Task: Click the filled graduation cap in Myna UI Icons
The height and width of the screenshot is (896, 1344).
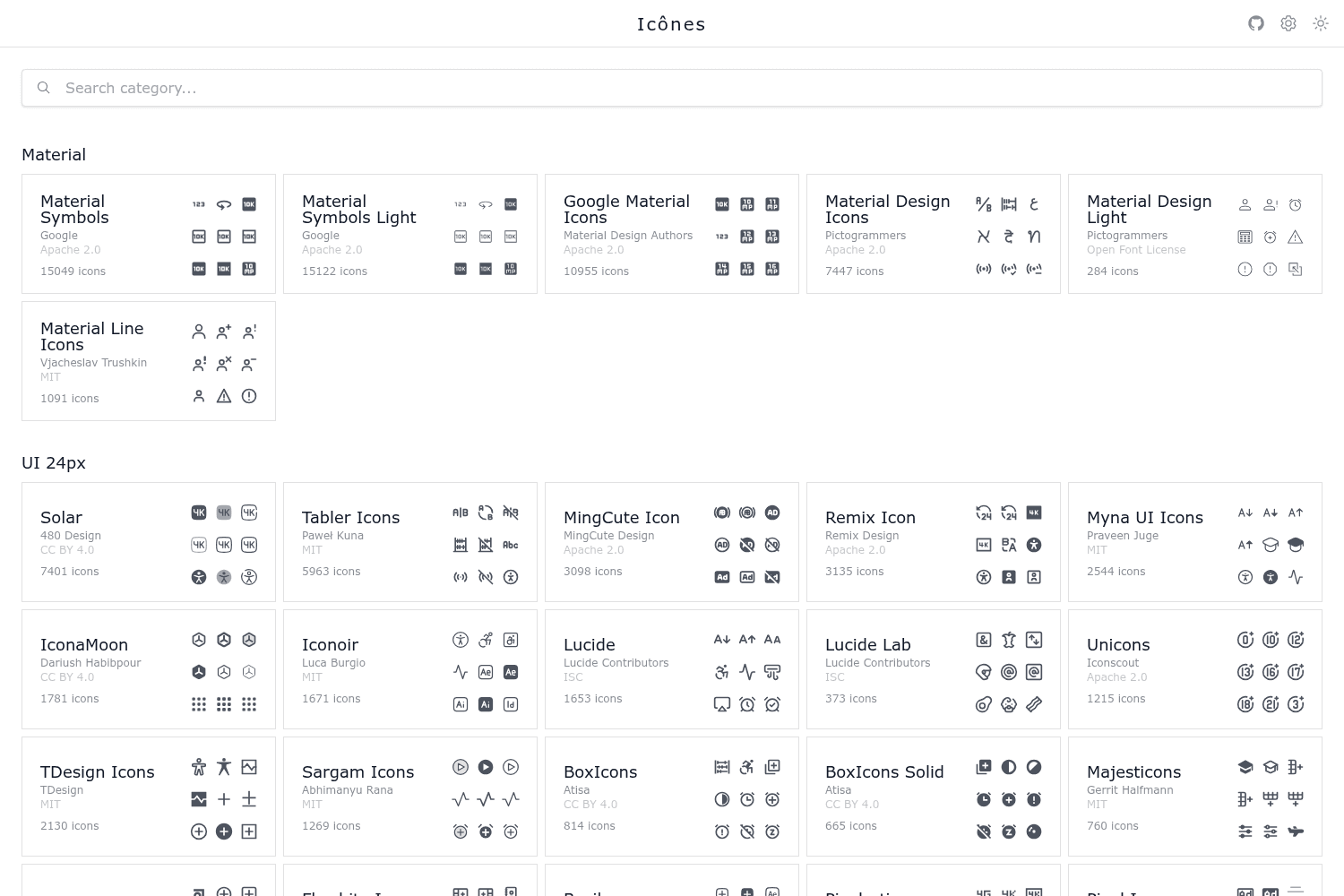Action: pos(1296,545)
